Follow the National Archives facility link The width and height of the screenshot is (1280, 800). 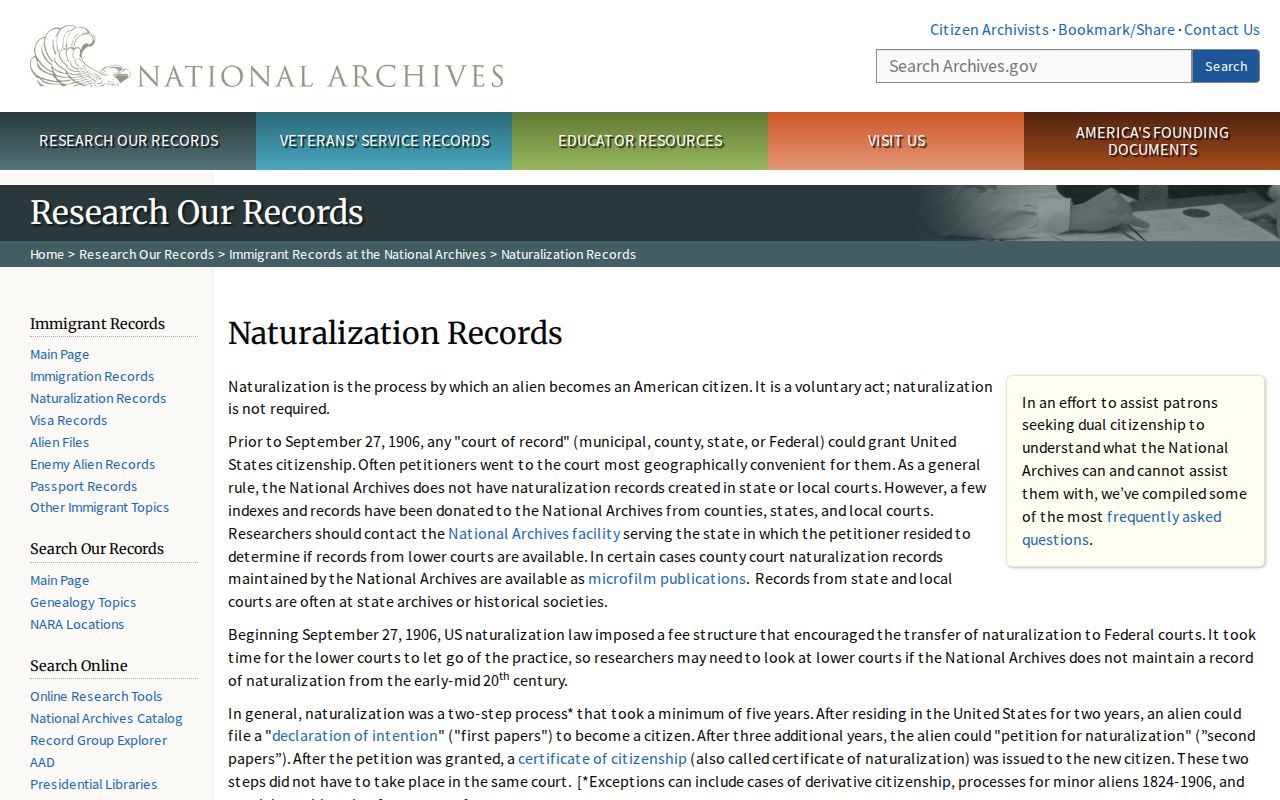tap(534, 534)
